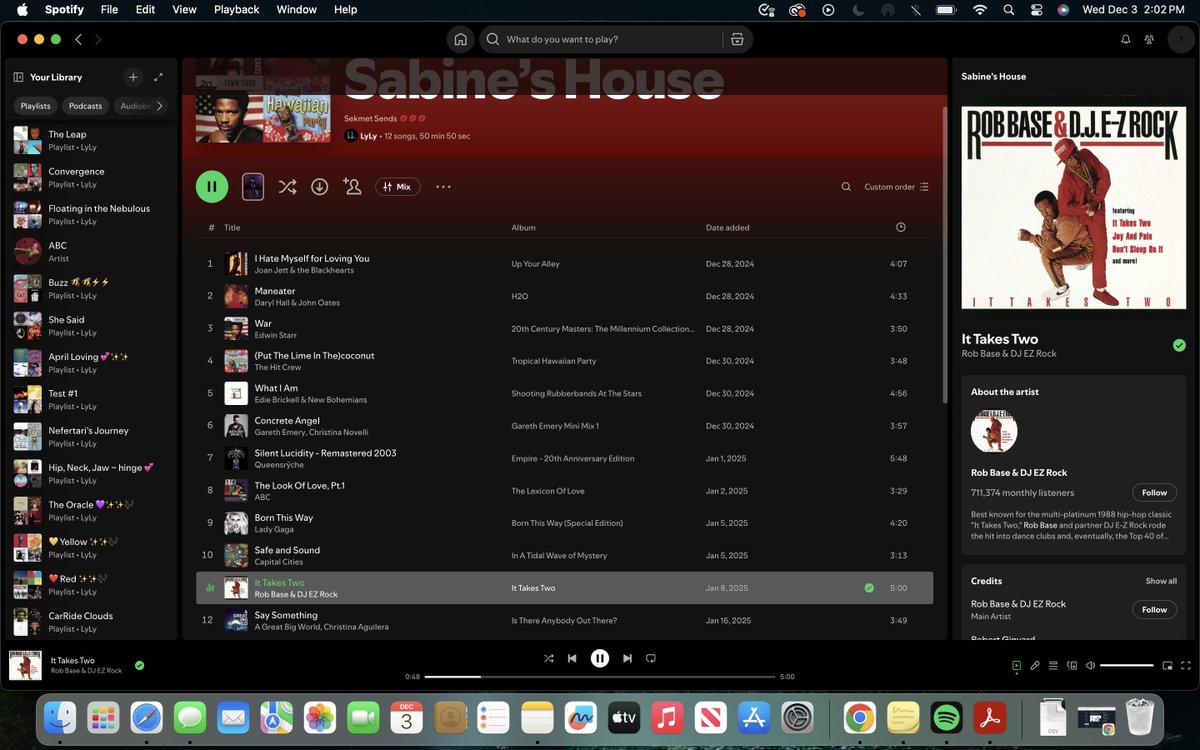The width and height of the screenshot is (1200, 750).
Task: Show all credits
Action: pyautogui.click(x=1161, y=581)
